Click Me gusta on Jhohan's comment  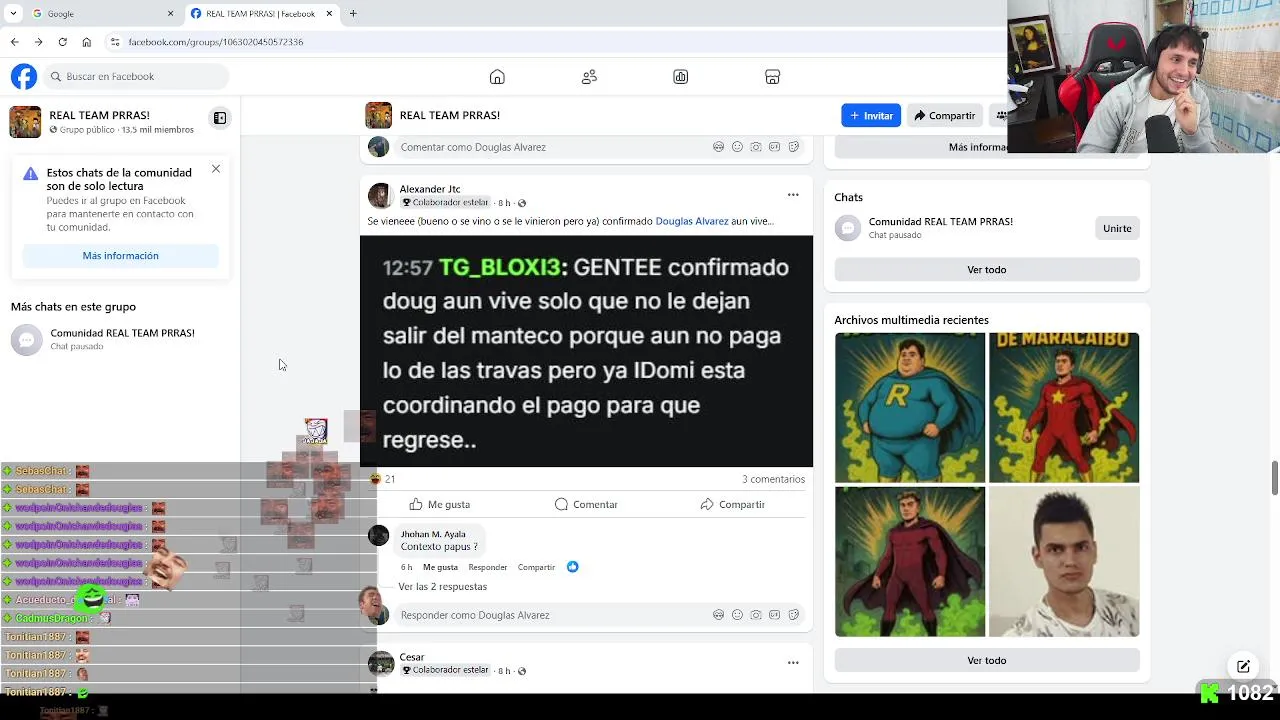pos(440,567)
